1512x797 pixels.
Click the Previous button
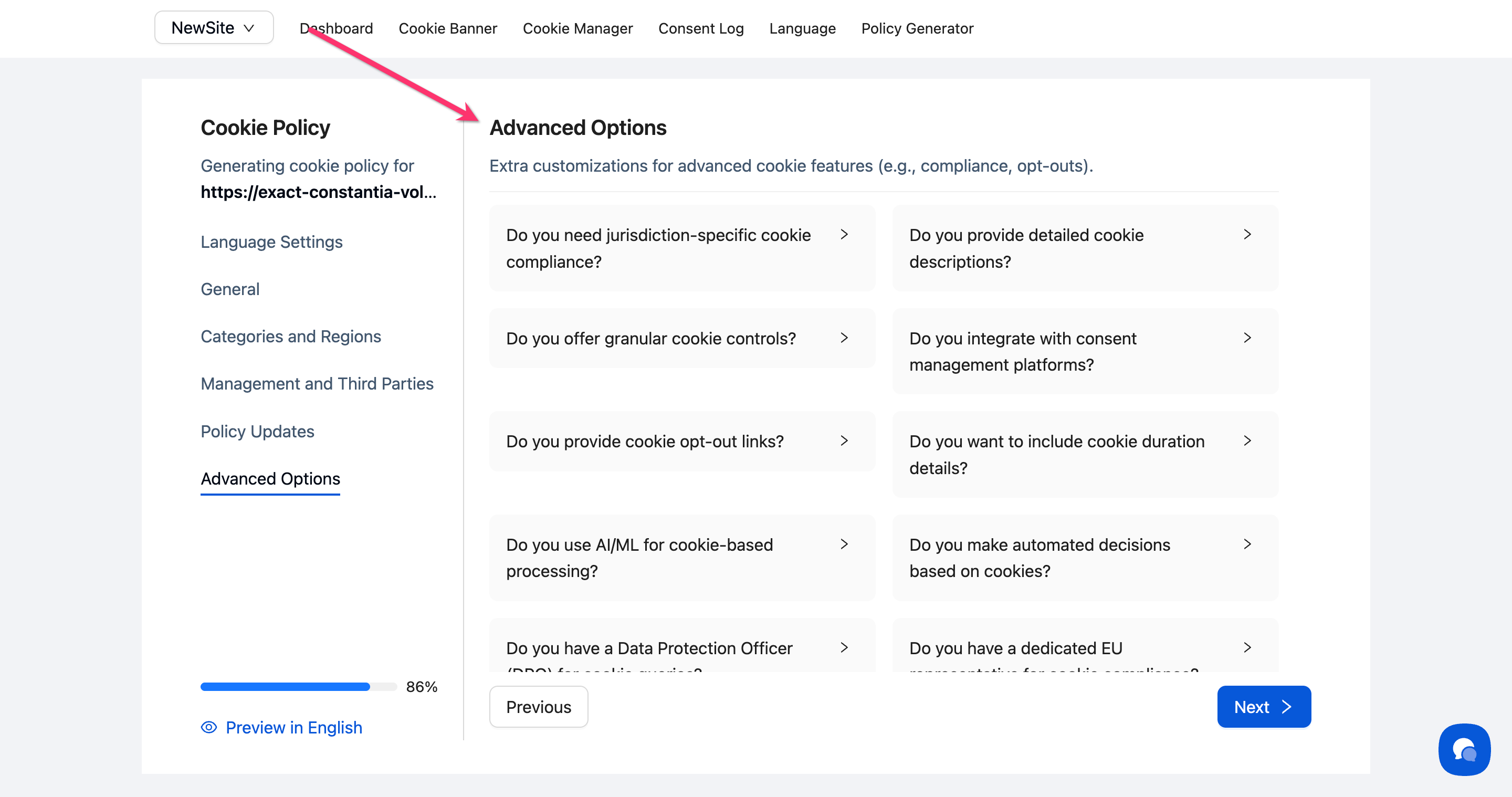538,707
